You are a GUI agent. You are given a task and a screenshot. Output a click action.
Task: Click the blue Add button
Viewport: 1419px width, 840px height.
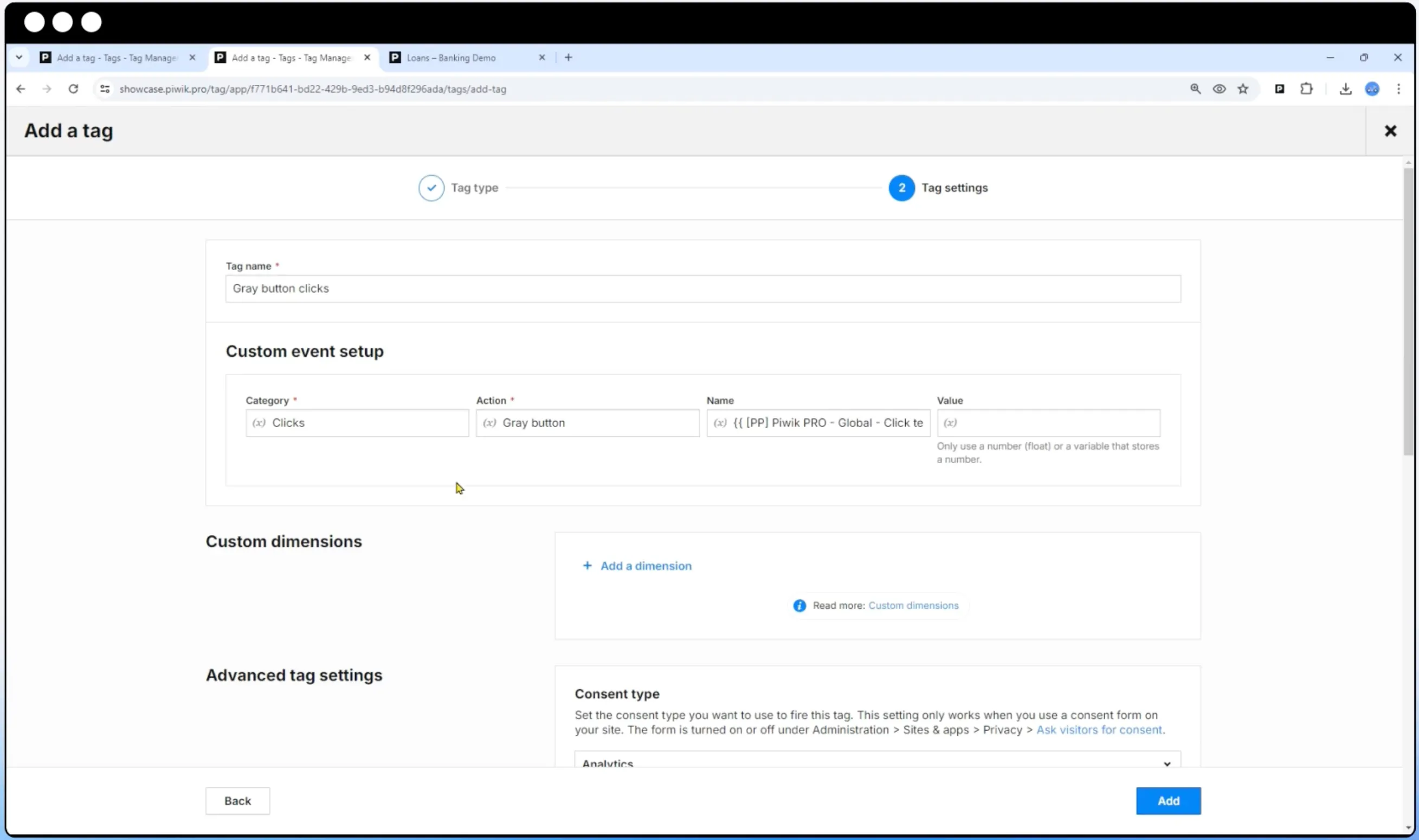pos(1168,800)
